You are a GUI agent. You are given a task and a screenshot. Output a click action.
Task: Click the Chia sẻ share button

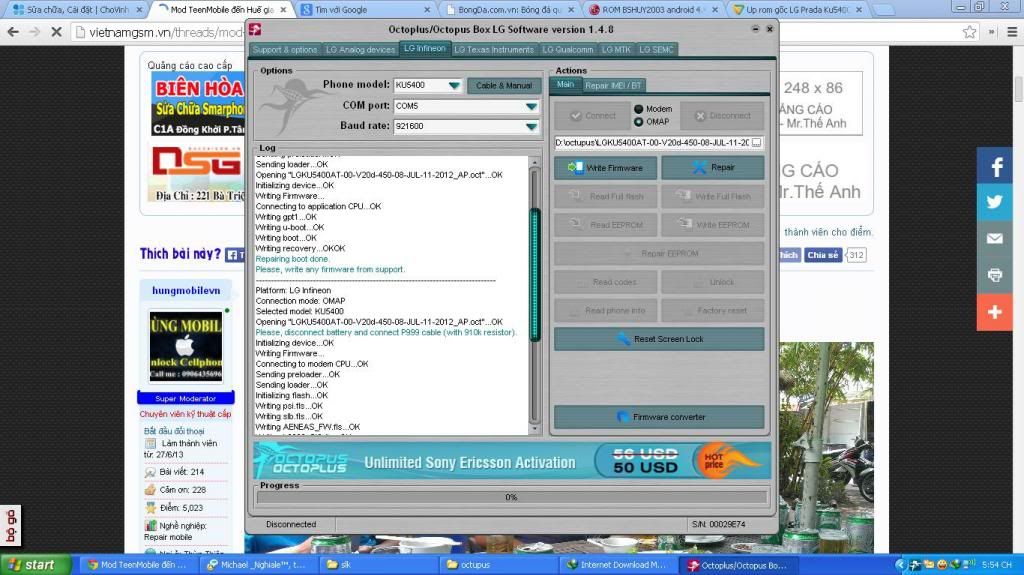click(x=822, y=255)
